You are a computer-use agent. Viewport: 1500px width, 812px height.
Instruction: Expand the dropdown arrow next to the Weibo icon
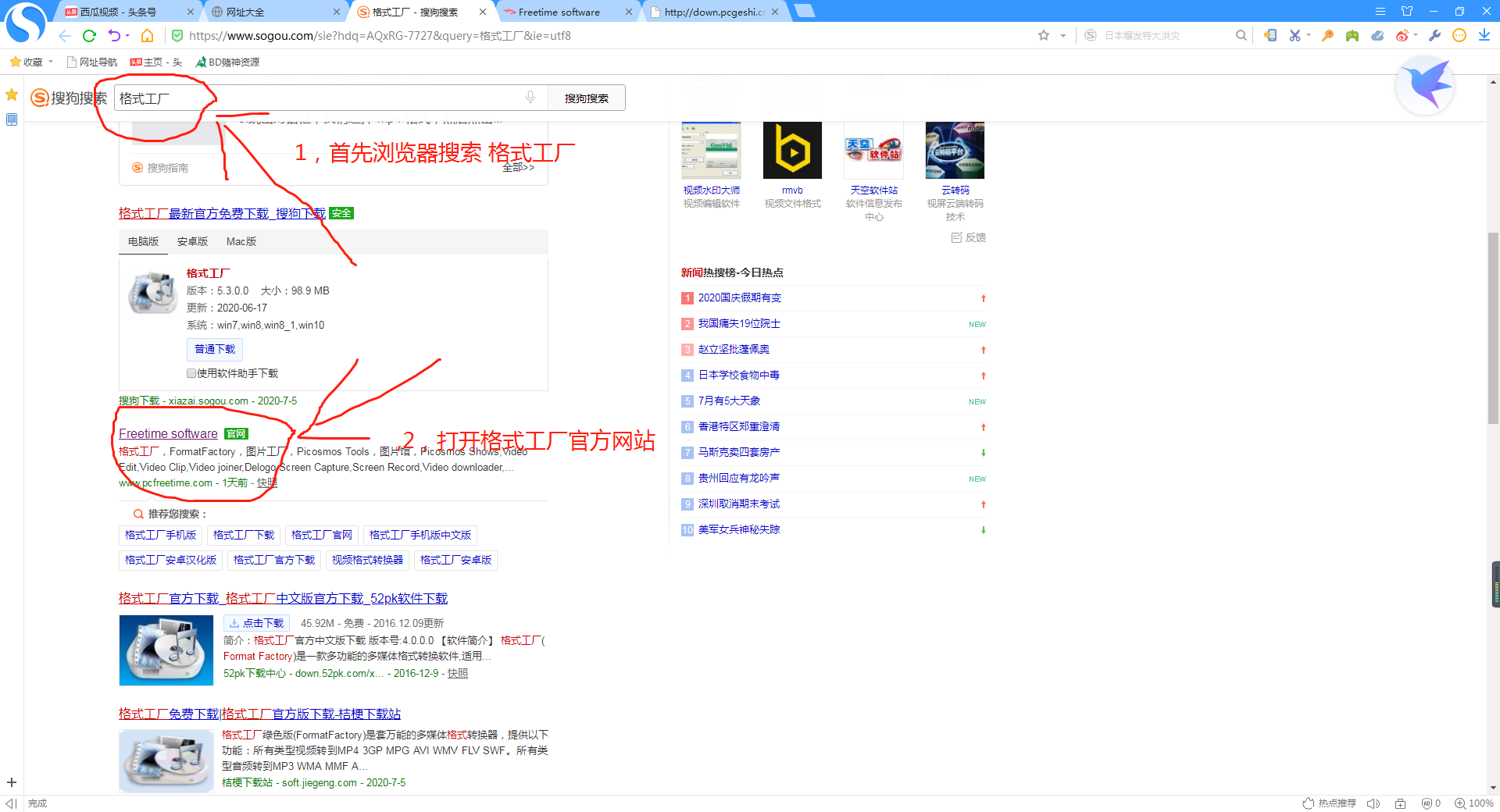click(x=1416, y=35)
